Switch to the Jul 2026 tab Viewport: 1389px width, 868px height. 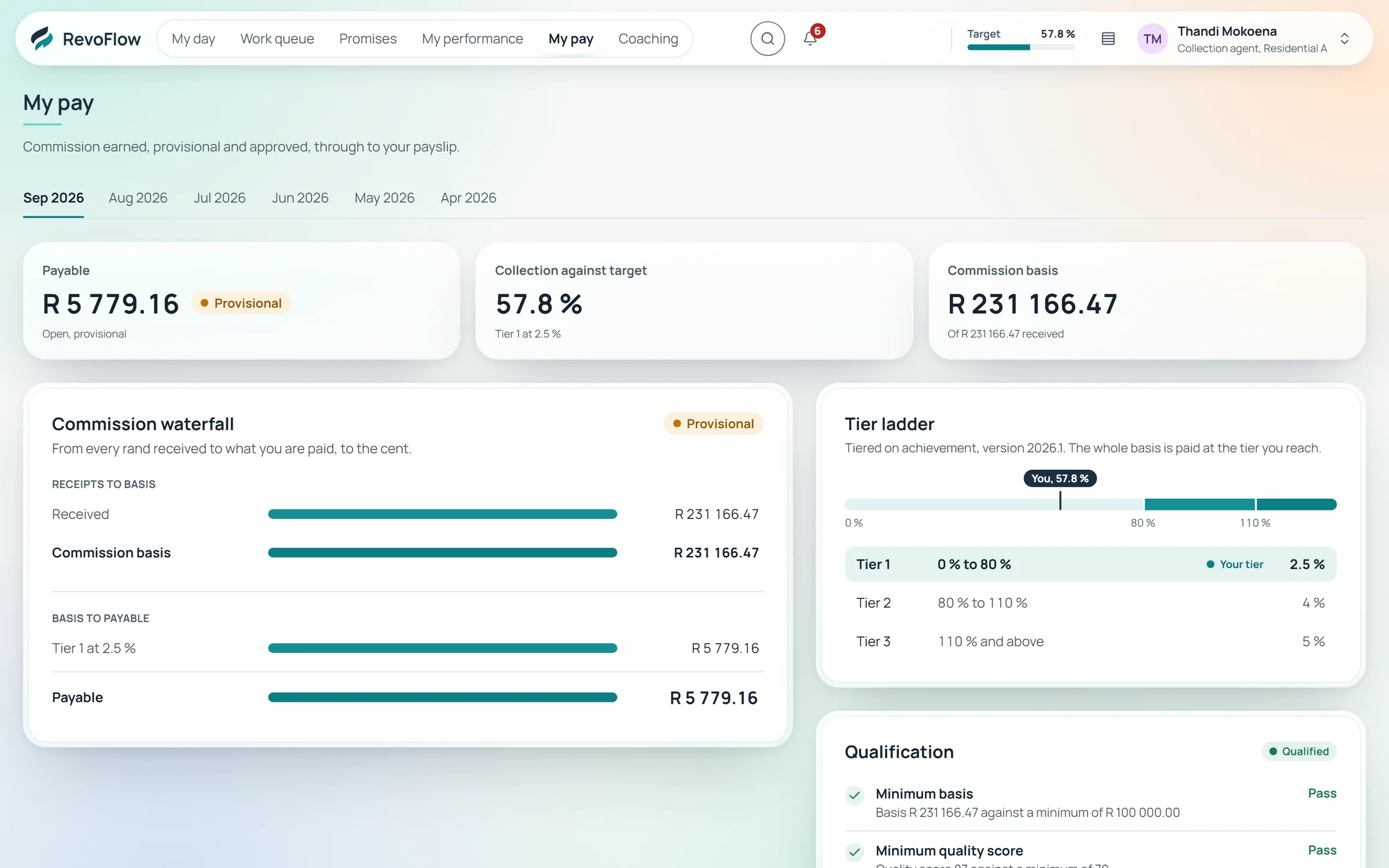pyautogui.click(x=219, y=198)
